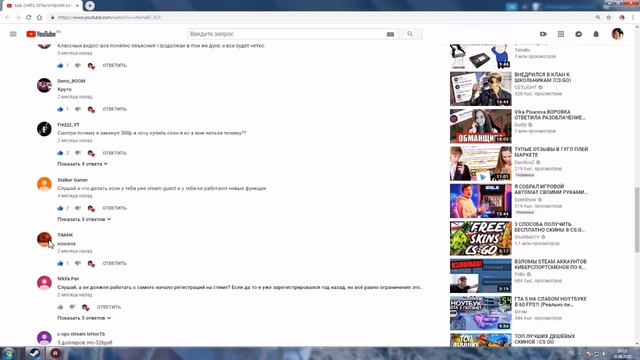The width and height of the screenshot is (640, 360).
Task: Open the Windows Start button
Action: point(9,353)
